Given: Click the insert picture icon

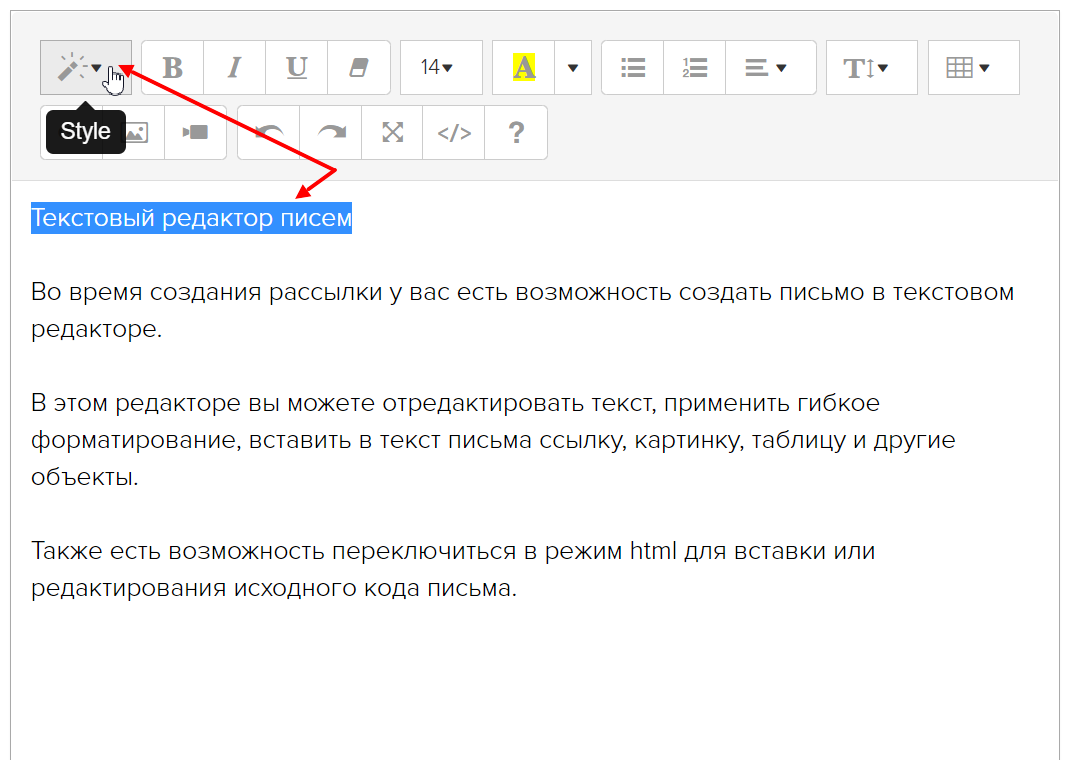Looking at the screenshot, I should coord(135,132).
